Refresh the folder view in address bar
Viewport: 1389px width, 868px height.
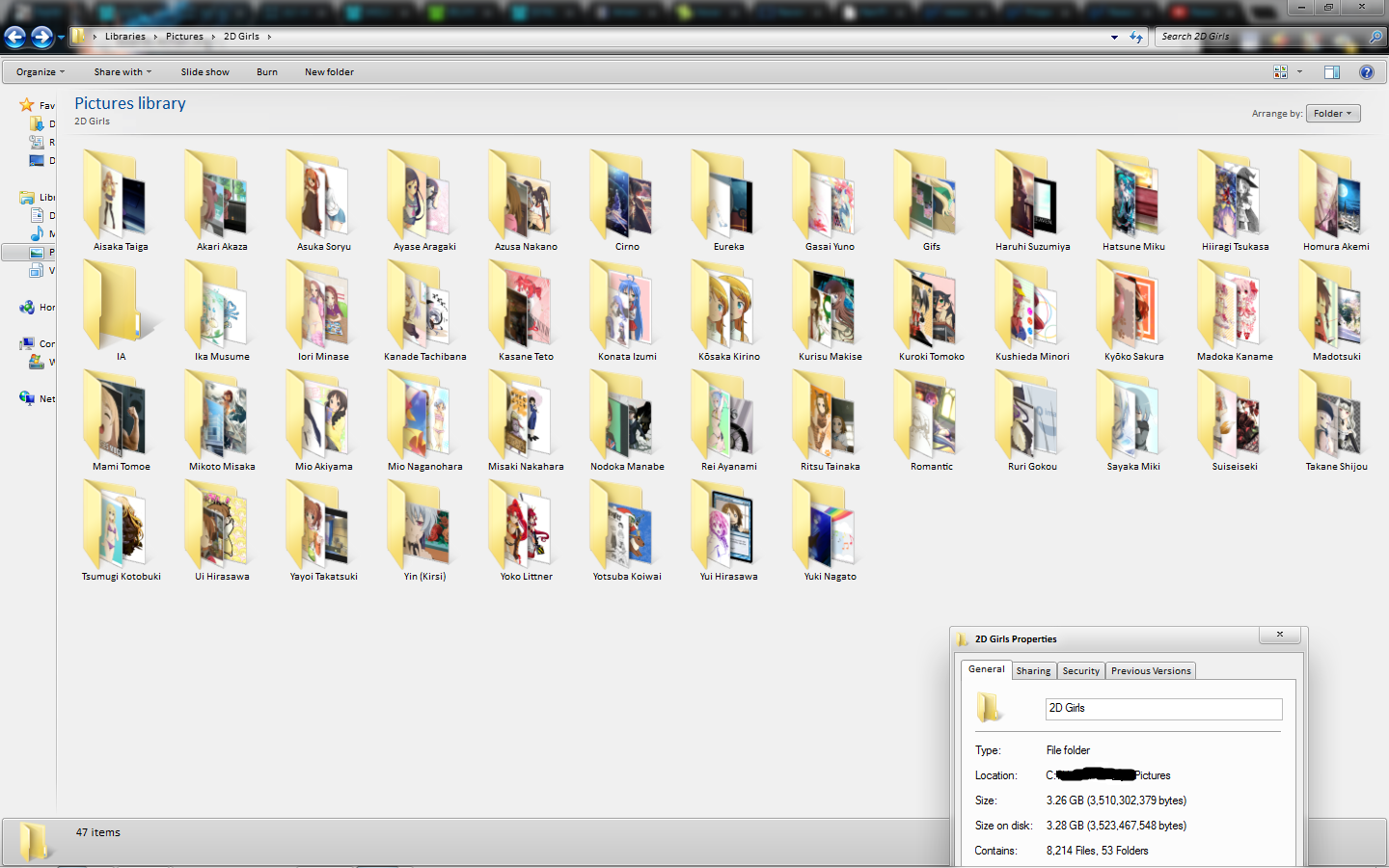pyautogui.click(x=1136, y=37)
